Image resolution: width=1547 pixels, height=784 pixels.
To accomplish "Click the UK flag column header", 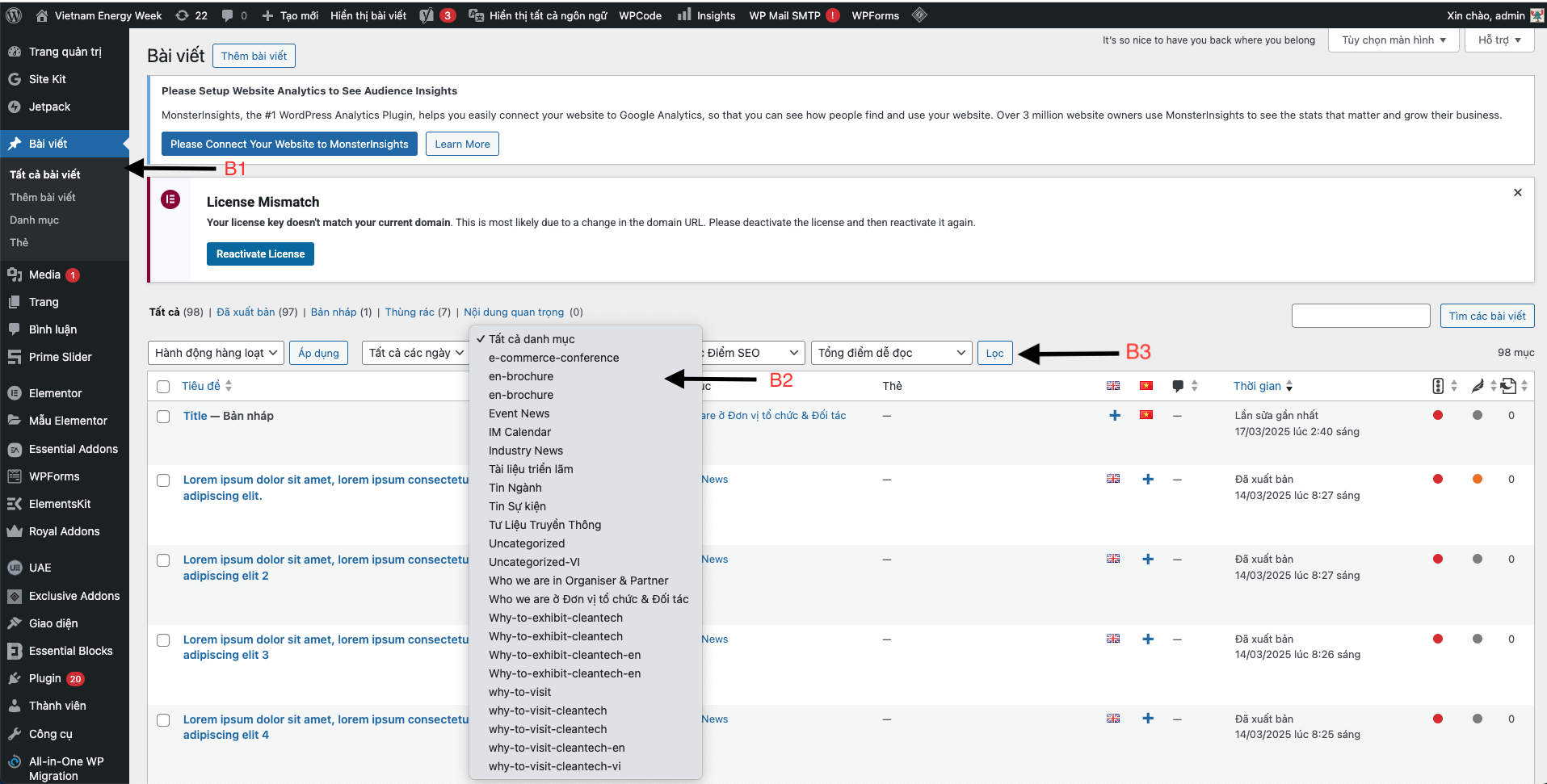I will [1113, 386].
